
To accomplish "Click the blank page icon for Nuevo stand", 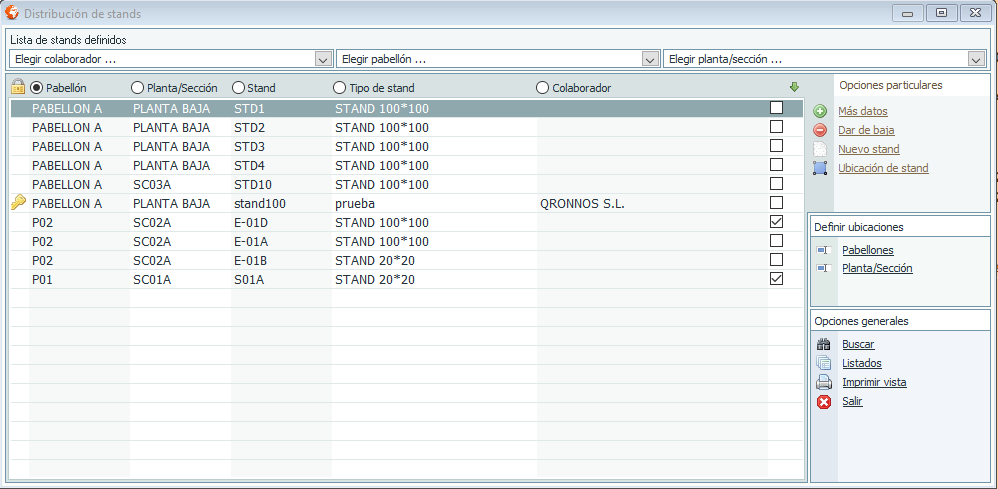I will pyautogui.click(x=820, y=149).
